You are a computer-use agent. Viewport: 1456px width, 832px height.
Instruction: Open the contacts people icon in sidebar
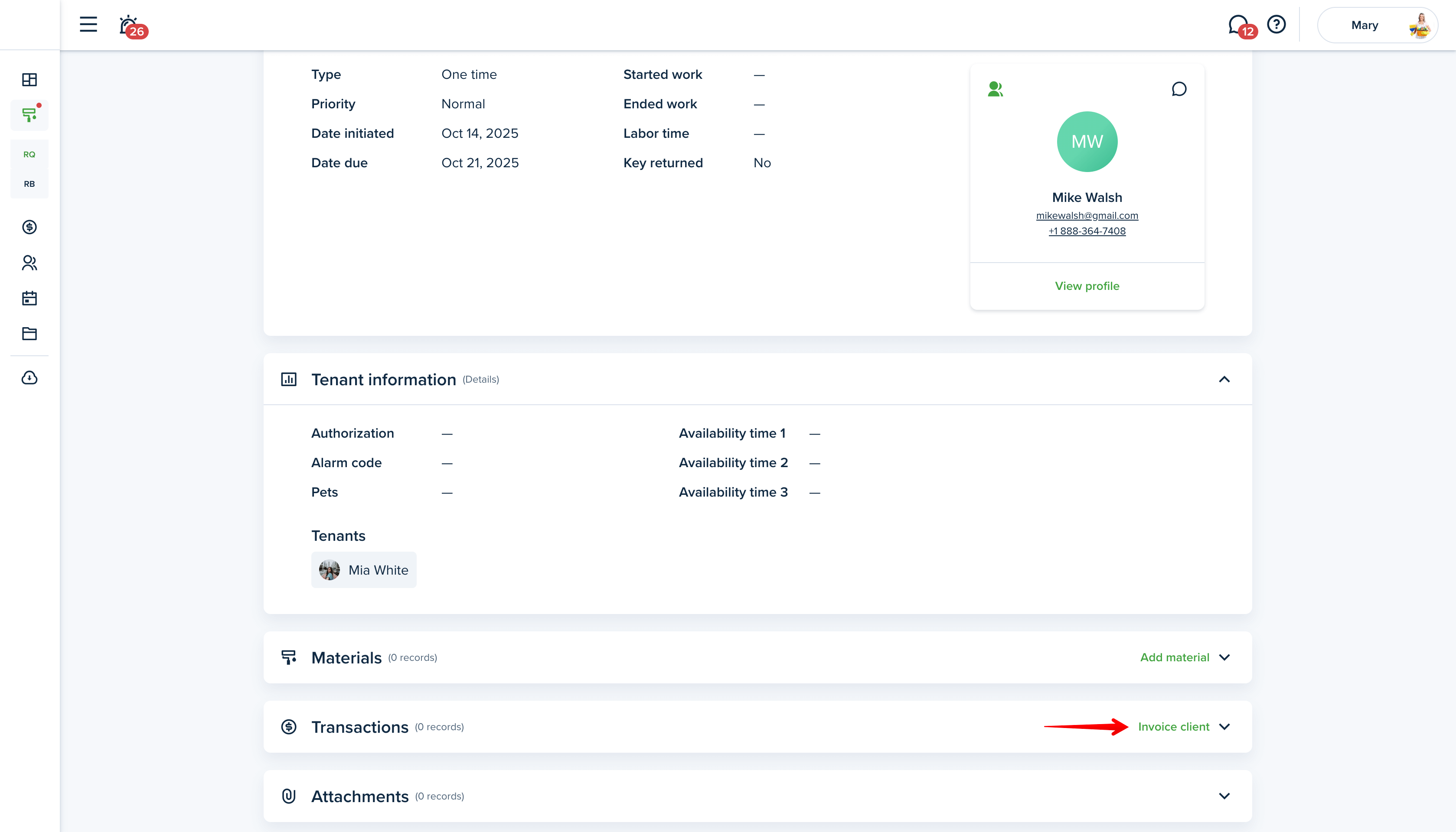(x=29, y=263)
